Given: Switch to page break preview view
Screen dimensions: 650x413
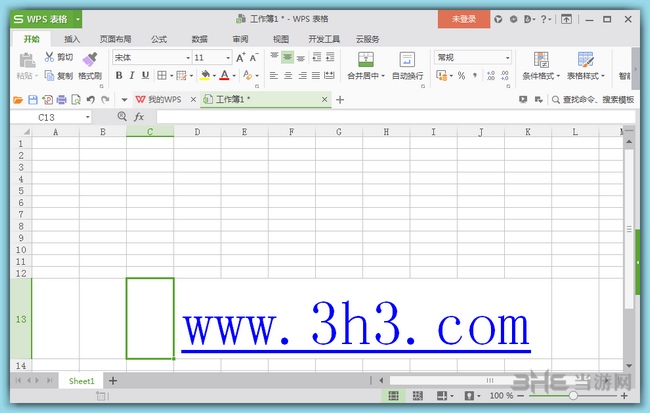Looking at the screenshot, I should pos(418,396).
